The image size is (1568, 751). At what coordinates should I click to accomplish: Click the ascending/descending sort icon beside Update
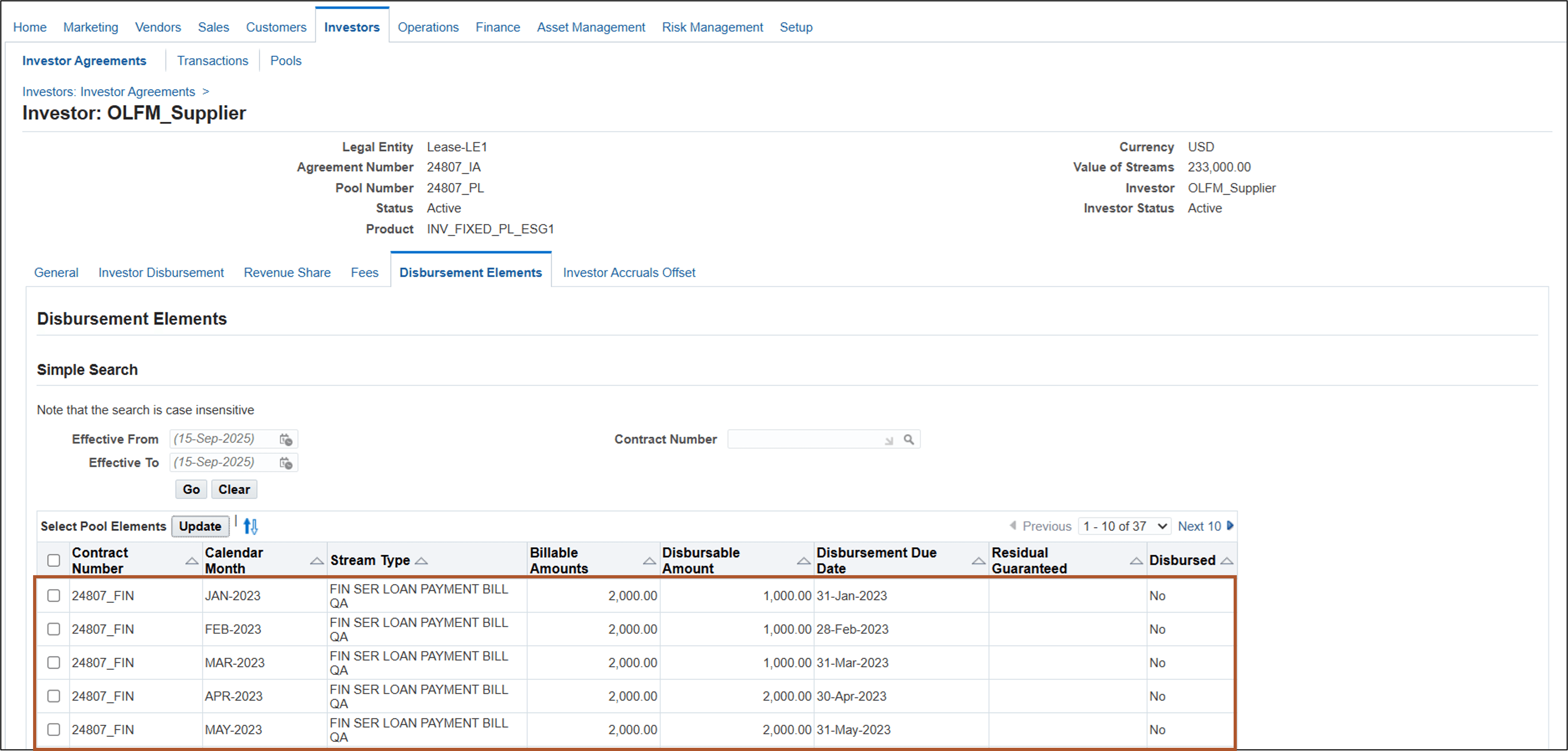[250, 526]
